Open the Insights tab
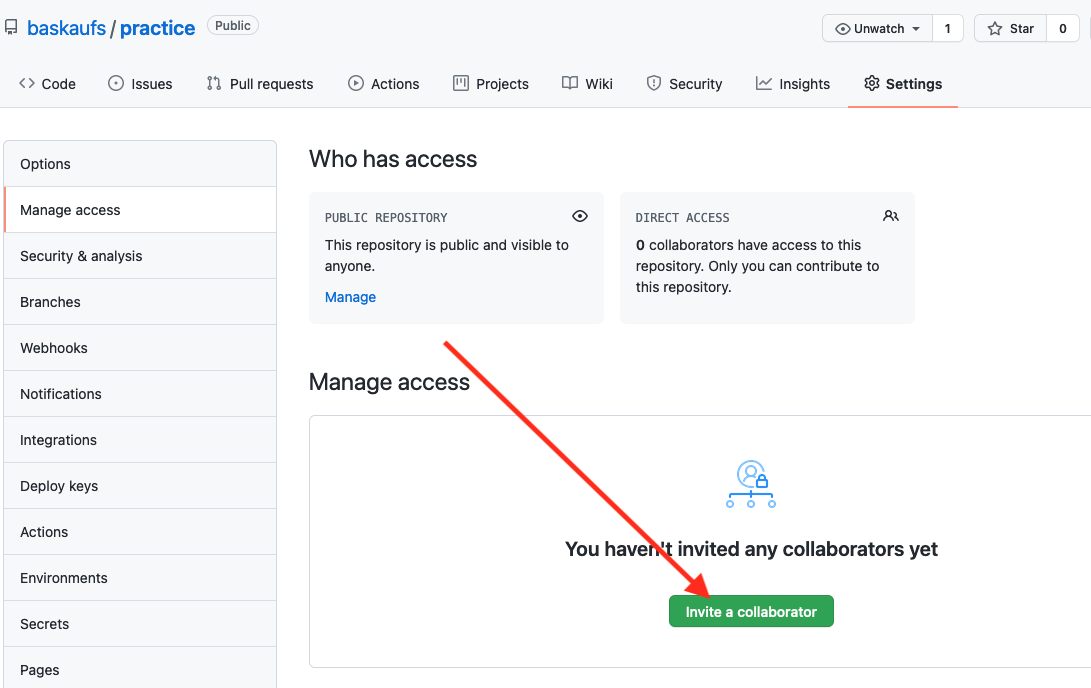 point(793,84)
